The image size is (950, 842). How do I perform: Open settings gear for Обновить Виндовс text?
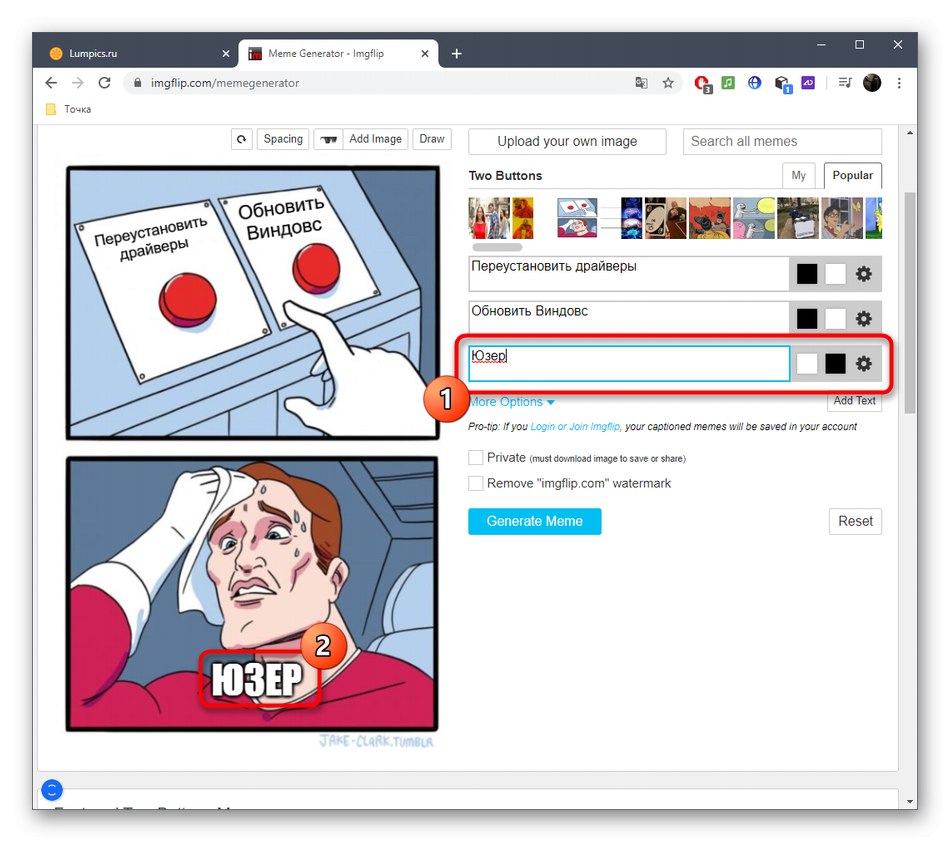click(x=863, y=319)
